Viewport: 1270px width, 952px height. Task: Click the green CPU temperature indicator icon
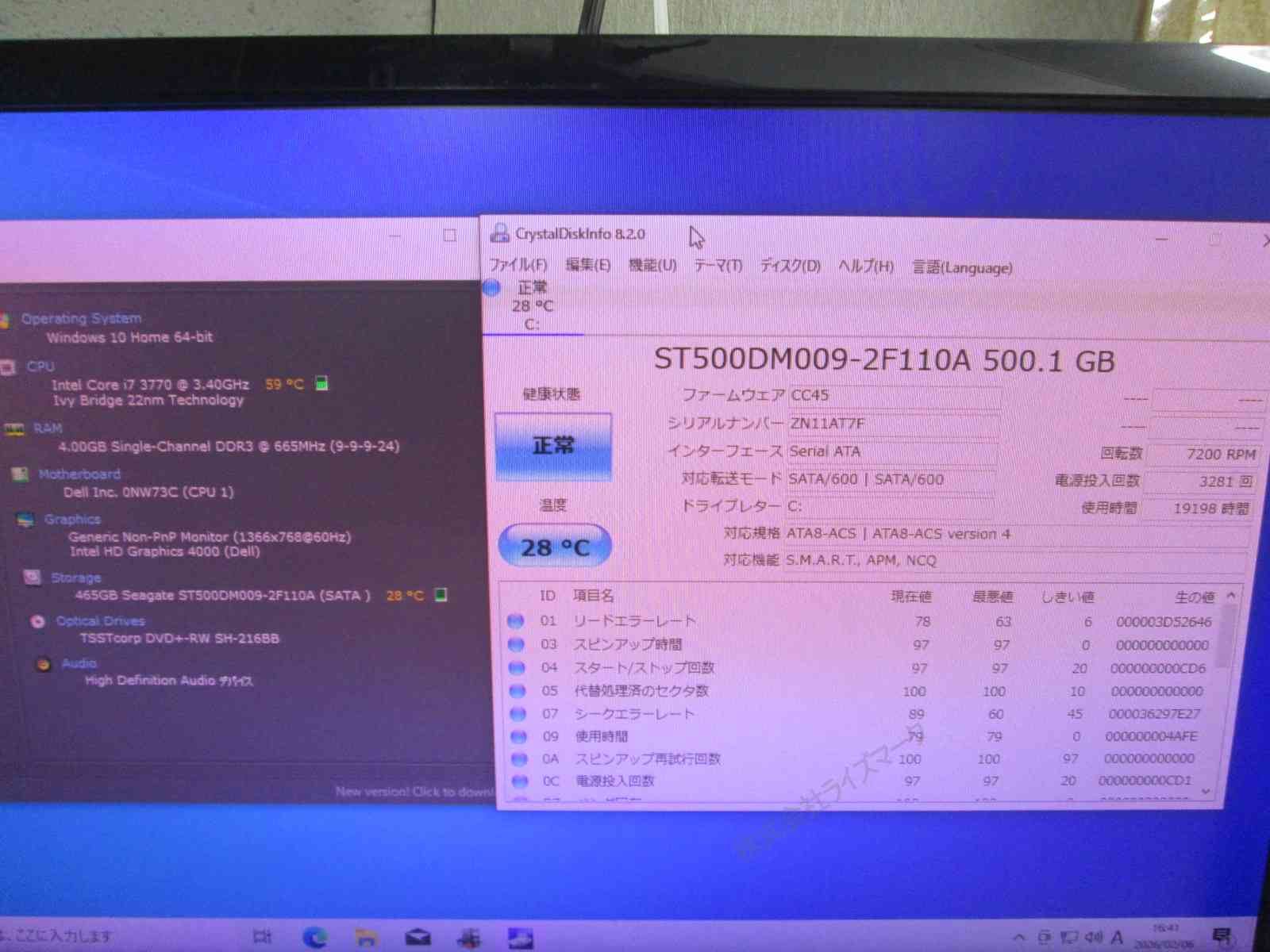coord(321,384)
